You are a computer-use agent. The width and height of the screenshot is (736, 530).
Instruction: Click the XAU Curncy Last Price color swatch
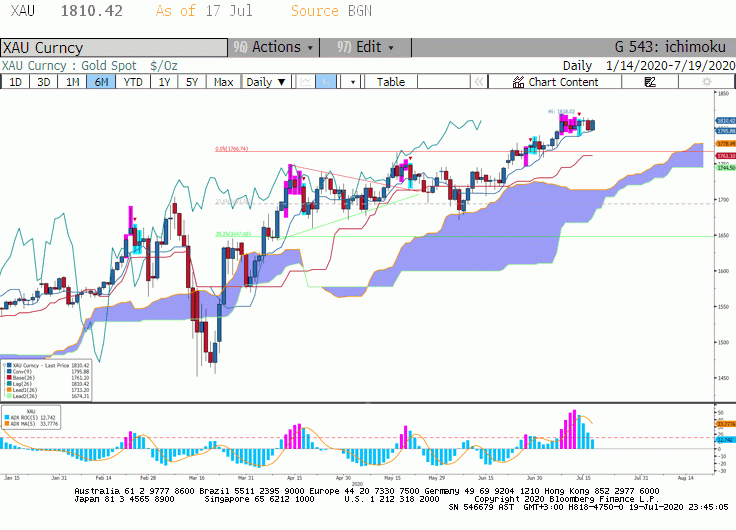9,365
